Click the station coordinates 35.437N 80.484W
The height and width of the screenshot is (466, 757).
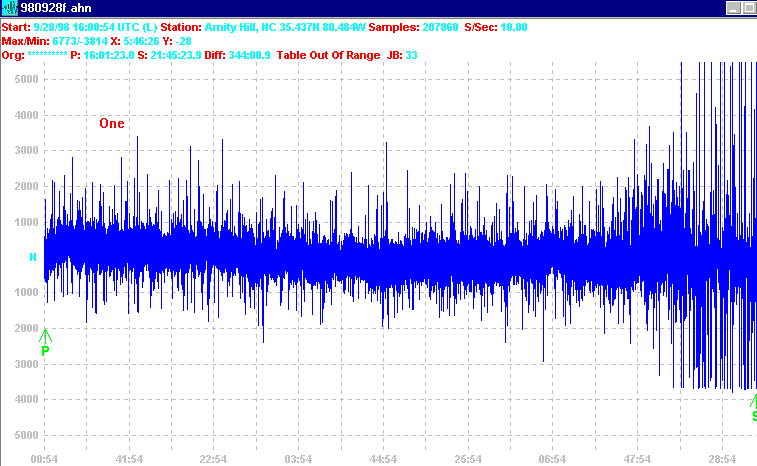(x=322, y=27)
